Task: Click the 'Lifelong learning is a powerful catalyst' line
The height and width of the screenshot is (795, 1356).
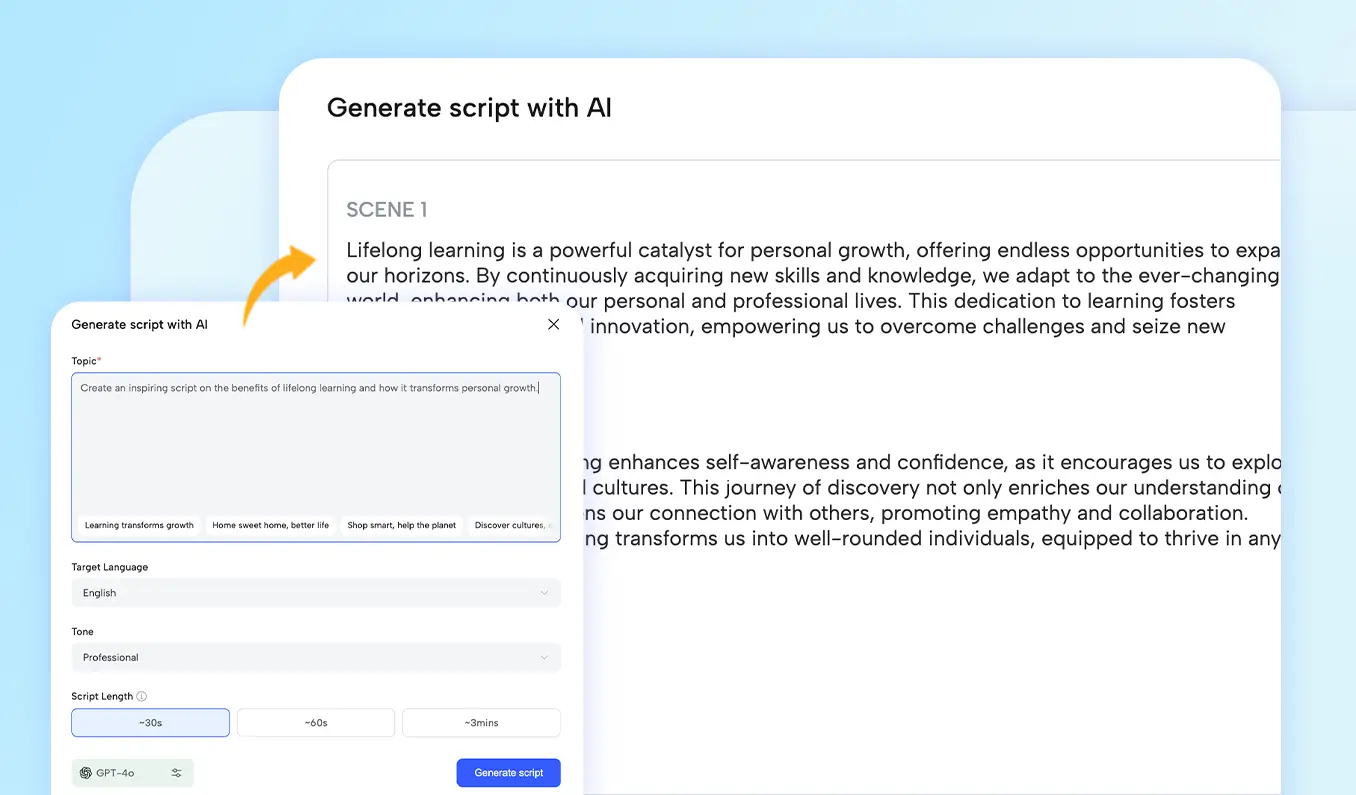Action: coord(813,250)
